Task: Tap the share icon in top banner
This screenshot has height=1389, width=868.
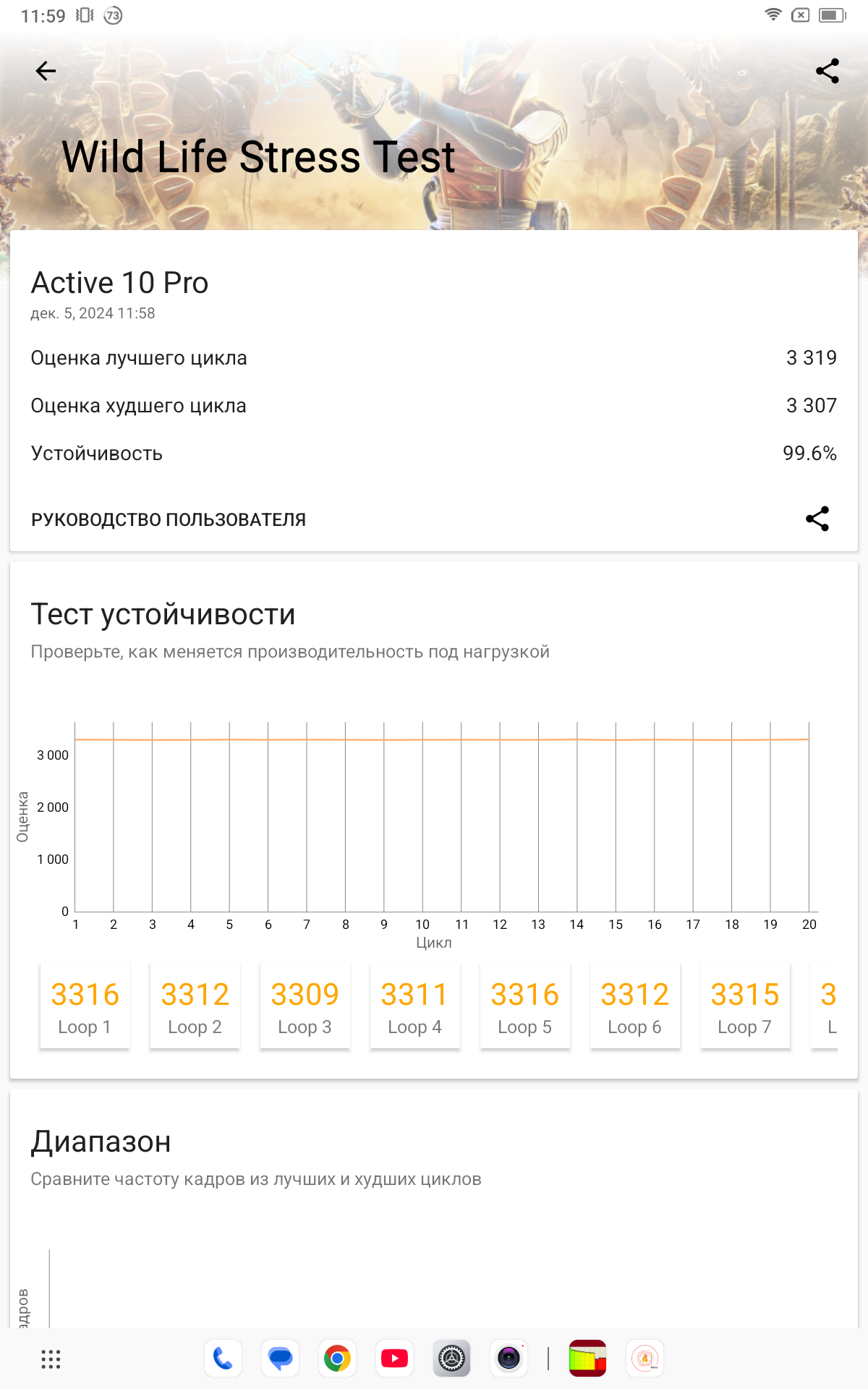Action: click(x=827, y=71)
